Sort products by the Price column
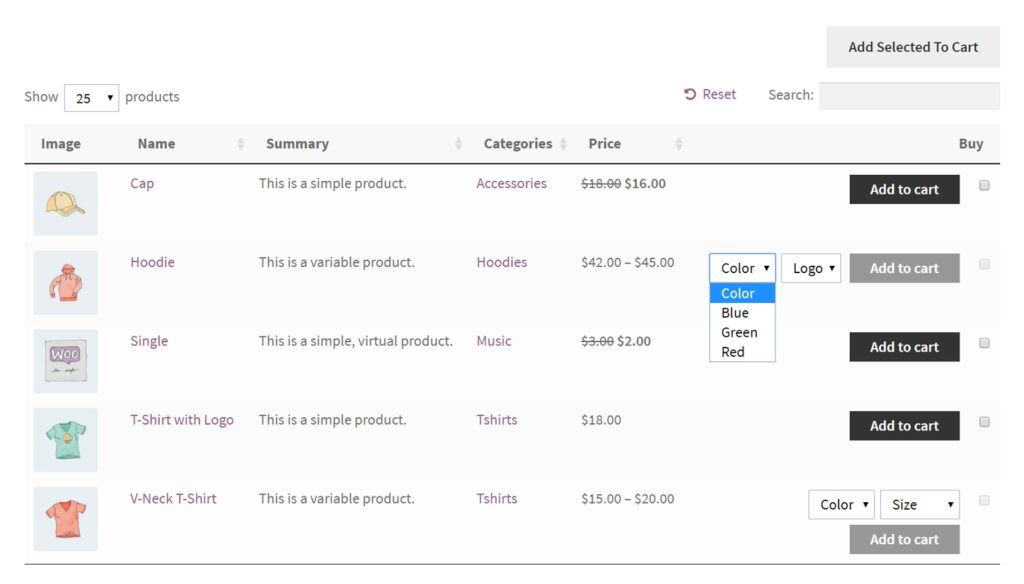Image resolution: width=1024 pixels, height=584 pixels. pos(605,144)
